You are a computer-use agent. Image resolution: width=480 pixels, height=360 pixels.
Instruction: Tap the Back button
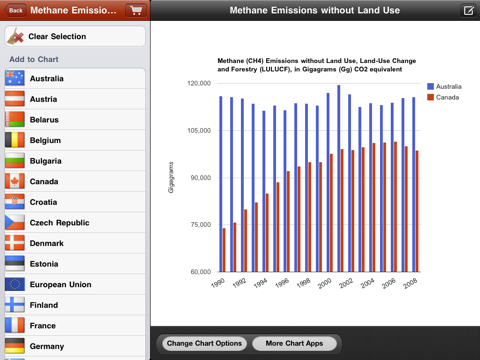click(x=15, y=10)
